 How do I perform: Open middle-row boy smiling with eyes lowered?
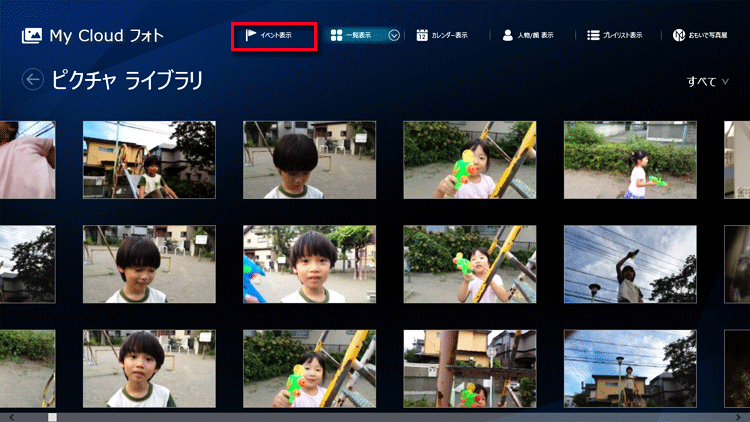pos(149,264)
